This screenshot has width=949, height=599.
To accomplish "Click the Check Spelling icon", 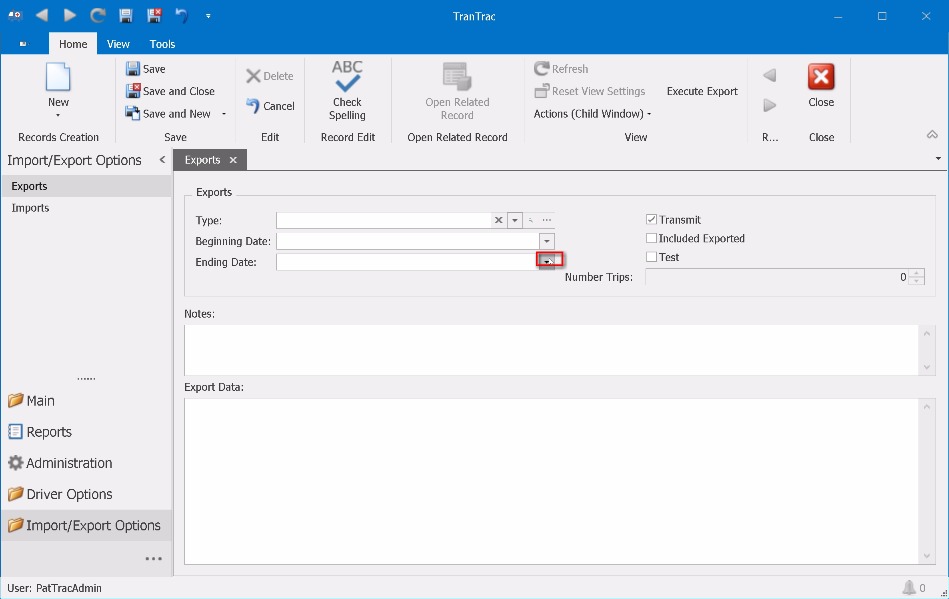I will tap(347, 78).
